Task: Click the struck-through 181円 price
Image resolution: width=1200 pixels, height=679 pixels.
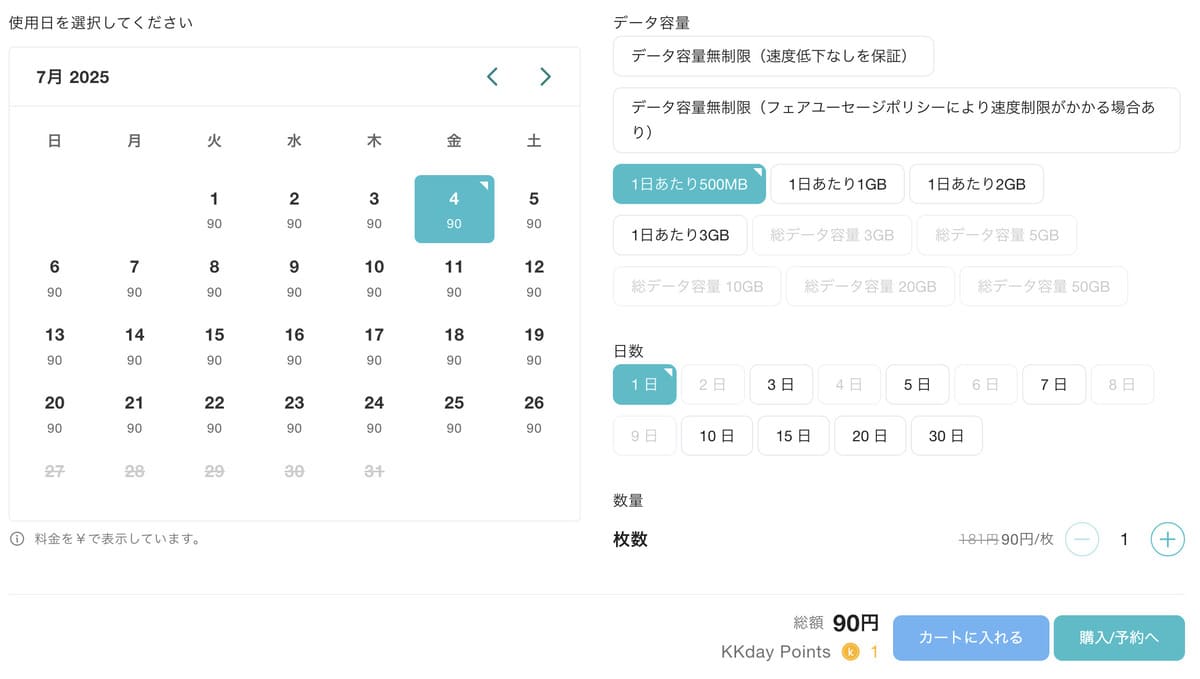Action: pos(978,540)
